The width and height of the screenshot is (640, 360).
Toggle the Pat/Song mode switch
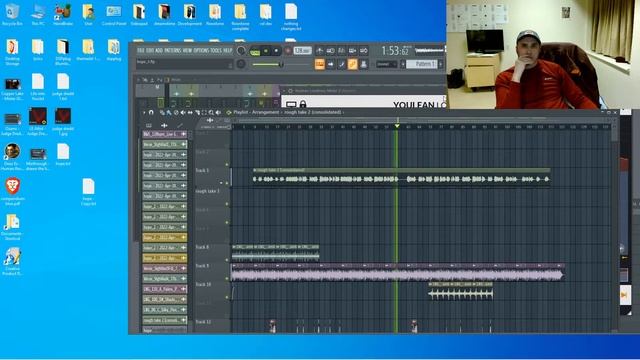click(254, 51)
